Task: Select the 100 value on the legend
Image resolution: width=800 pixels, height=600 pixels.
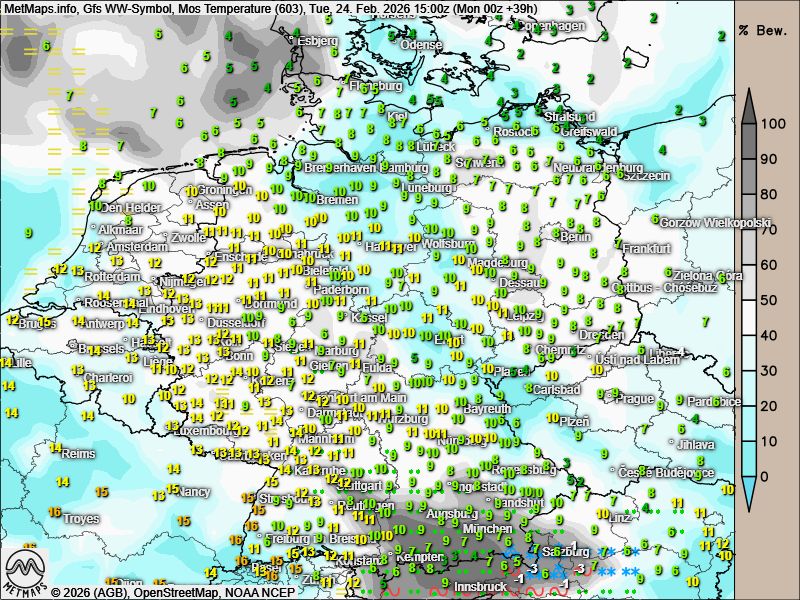Action: (x=770, y=125)
